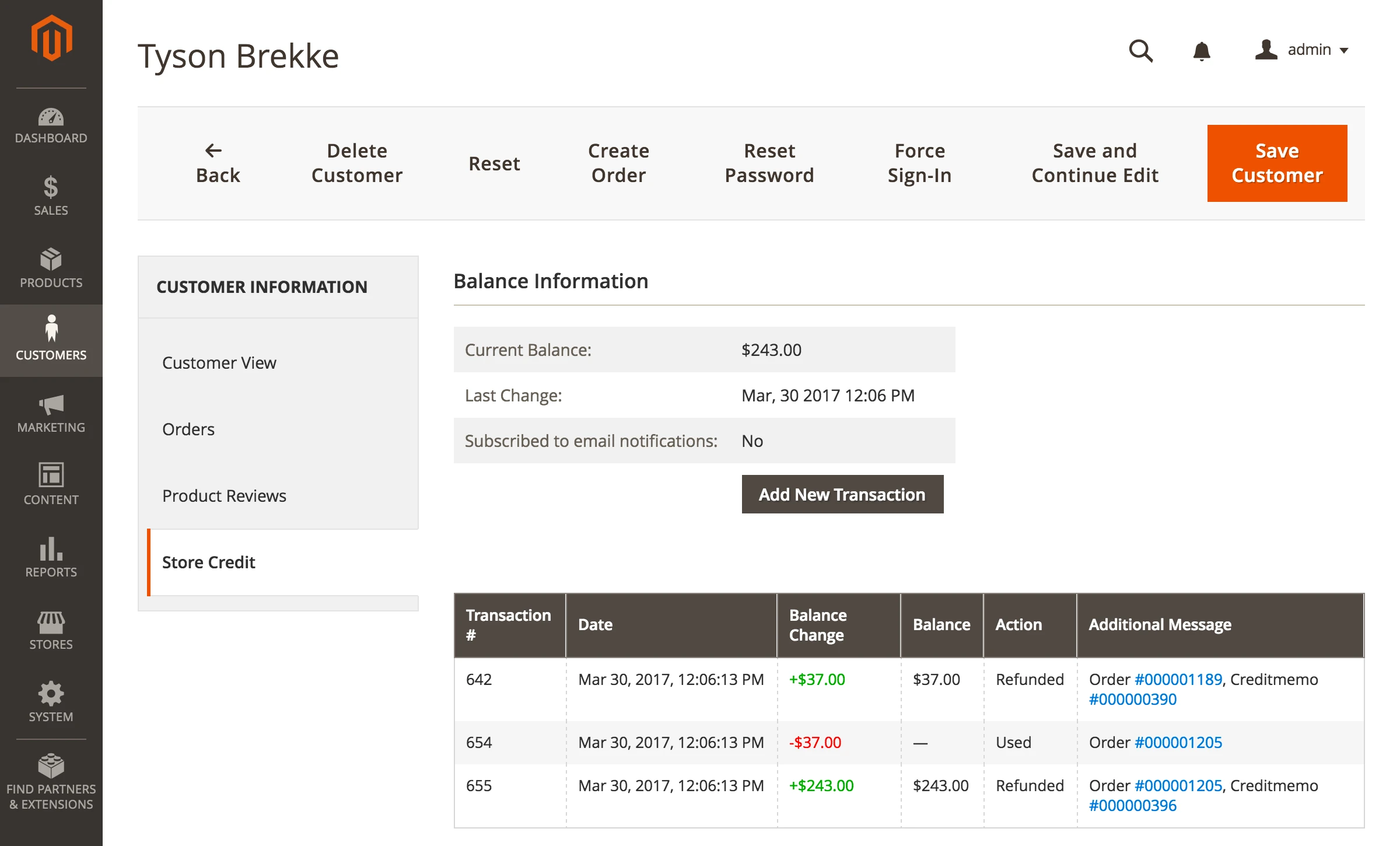Click the Save Customer button
The height and width of the screenshot is (846, 1400).
[x=1276, y=163]
